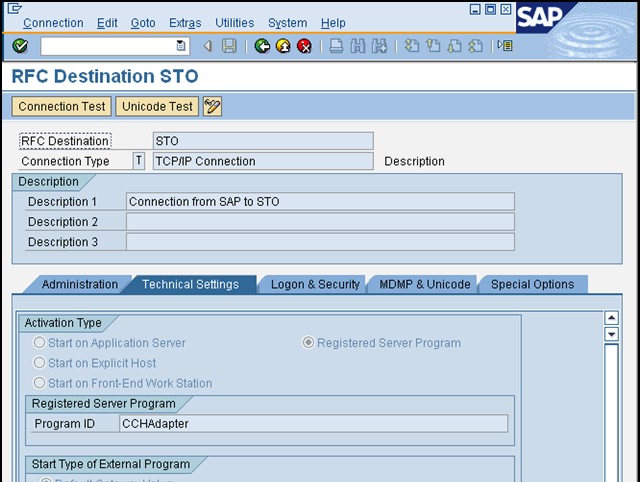This screenshot has width=640, height=482.
Task: Click the Program ID input field
Action: point(313,423)
